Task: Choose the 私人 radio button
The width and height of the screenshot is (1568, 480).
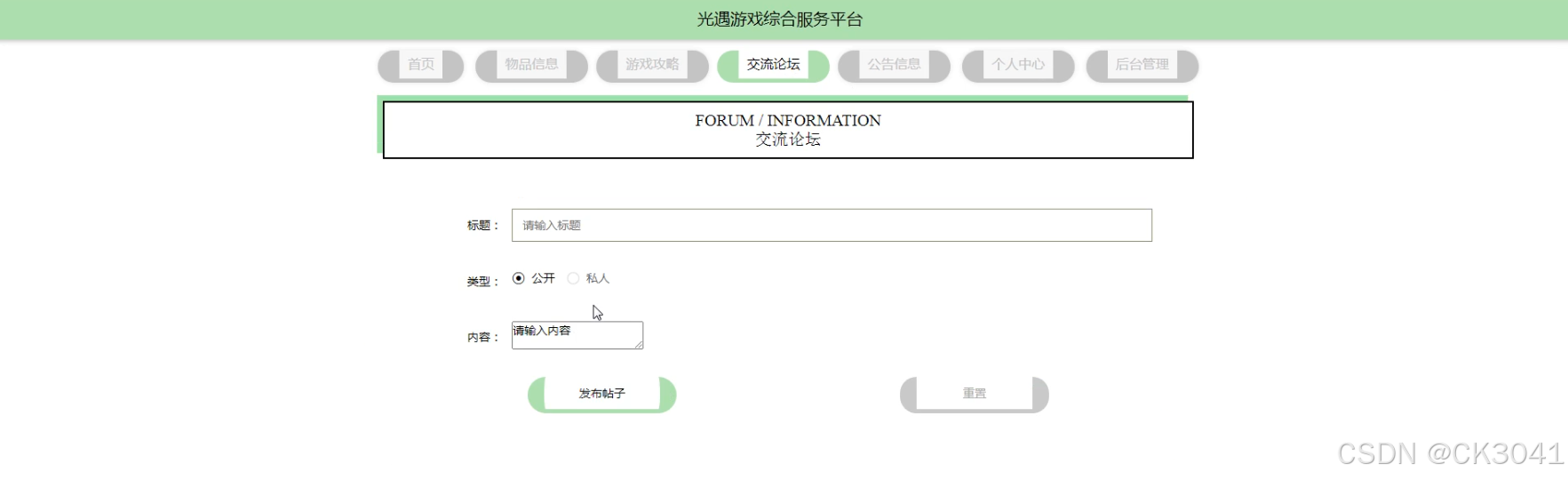Action: [x=573, y=278]
